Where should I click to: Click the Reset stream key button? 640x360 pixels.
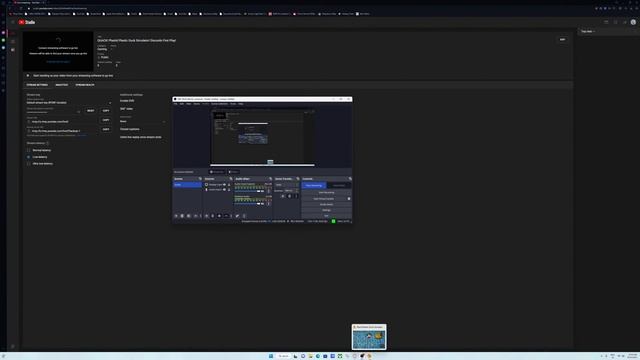point(91,111)
